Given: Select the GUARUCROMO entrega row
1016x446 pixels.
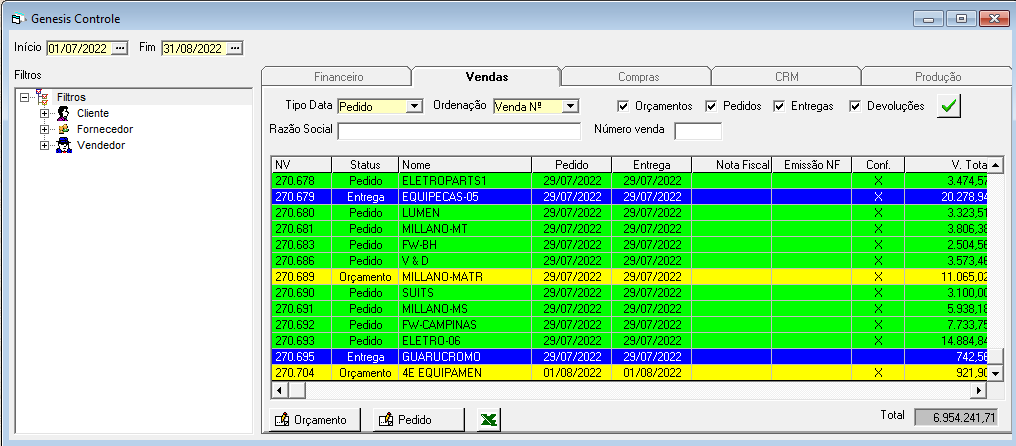Looking at the screenshot, I should point(629,357).
